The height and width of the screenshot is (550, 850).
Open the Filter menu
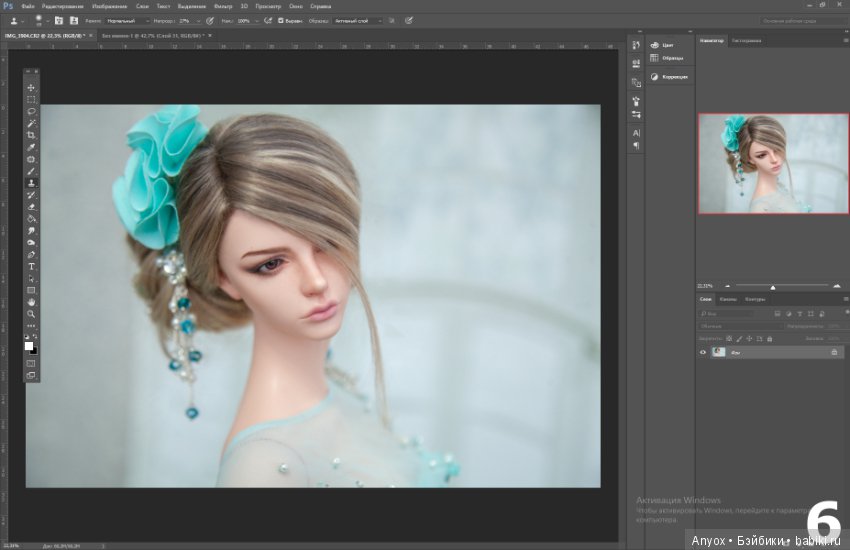pyautogui.click(x=223, y=7)
